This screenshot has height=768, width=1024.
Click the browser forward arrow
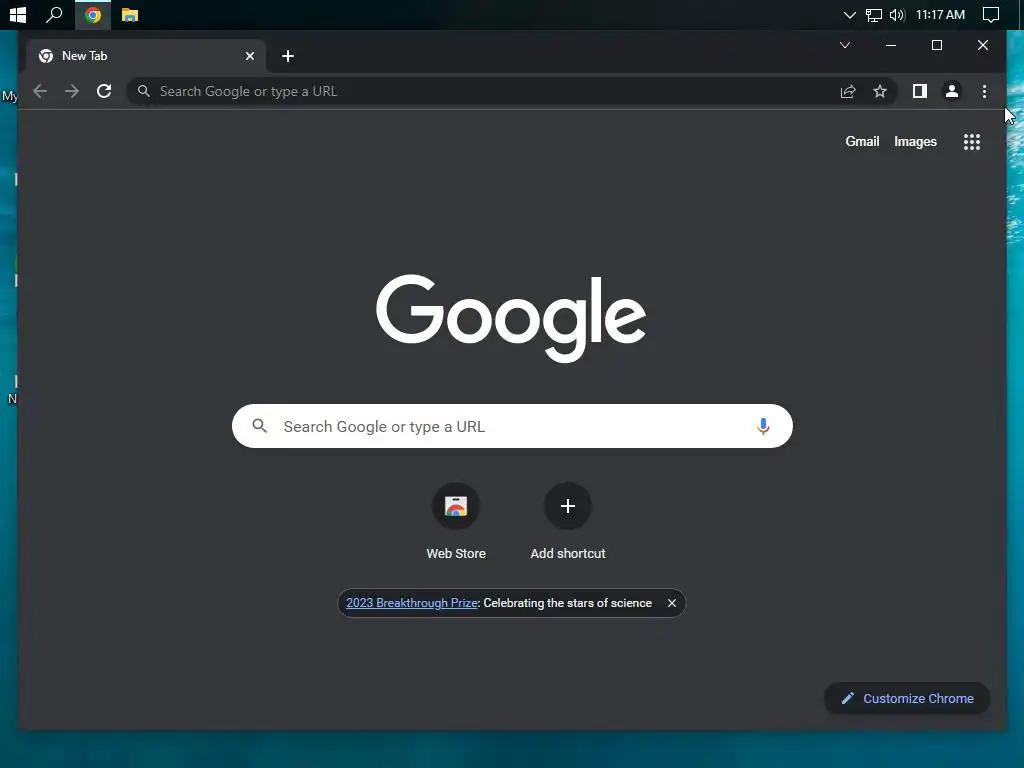(x=72, y=91)
